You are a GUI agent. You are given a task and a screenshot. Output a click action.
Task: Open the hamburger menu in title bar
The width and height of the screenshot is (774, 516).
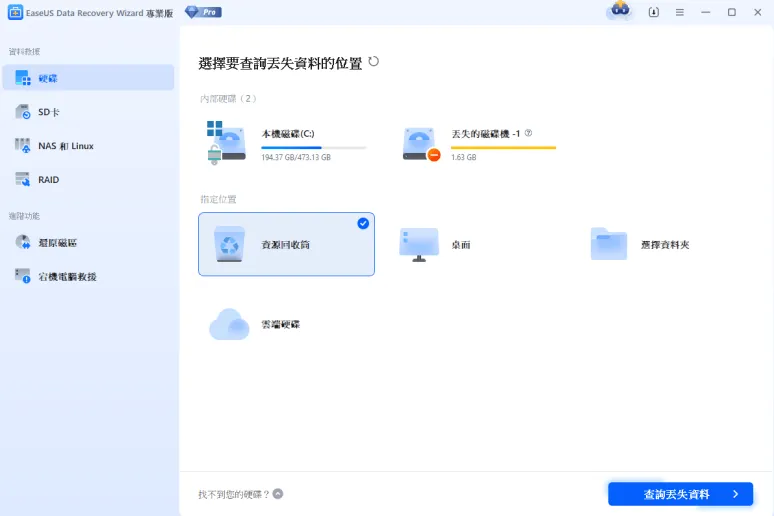[680, 12]
